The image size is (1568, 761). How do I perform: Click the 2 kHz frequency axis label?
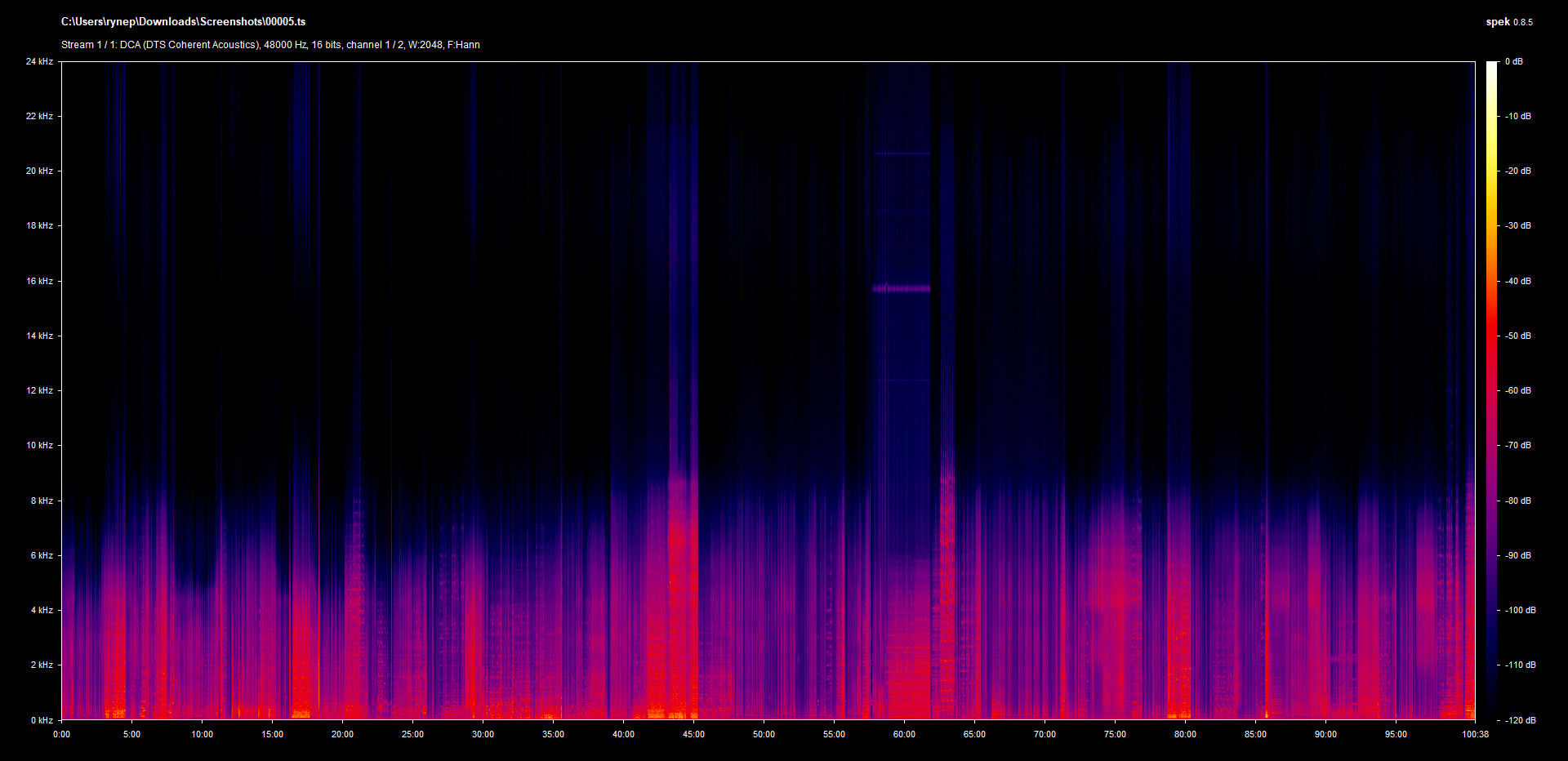click(42, 665)
